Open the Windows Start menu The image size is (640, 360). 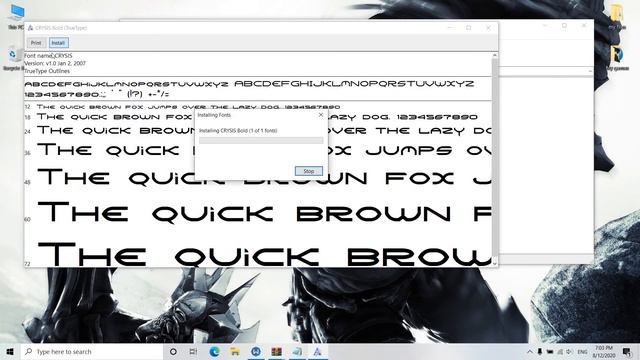10,351
